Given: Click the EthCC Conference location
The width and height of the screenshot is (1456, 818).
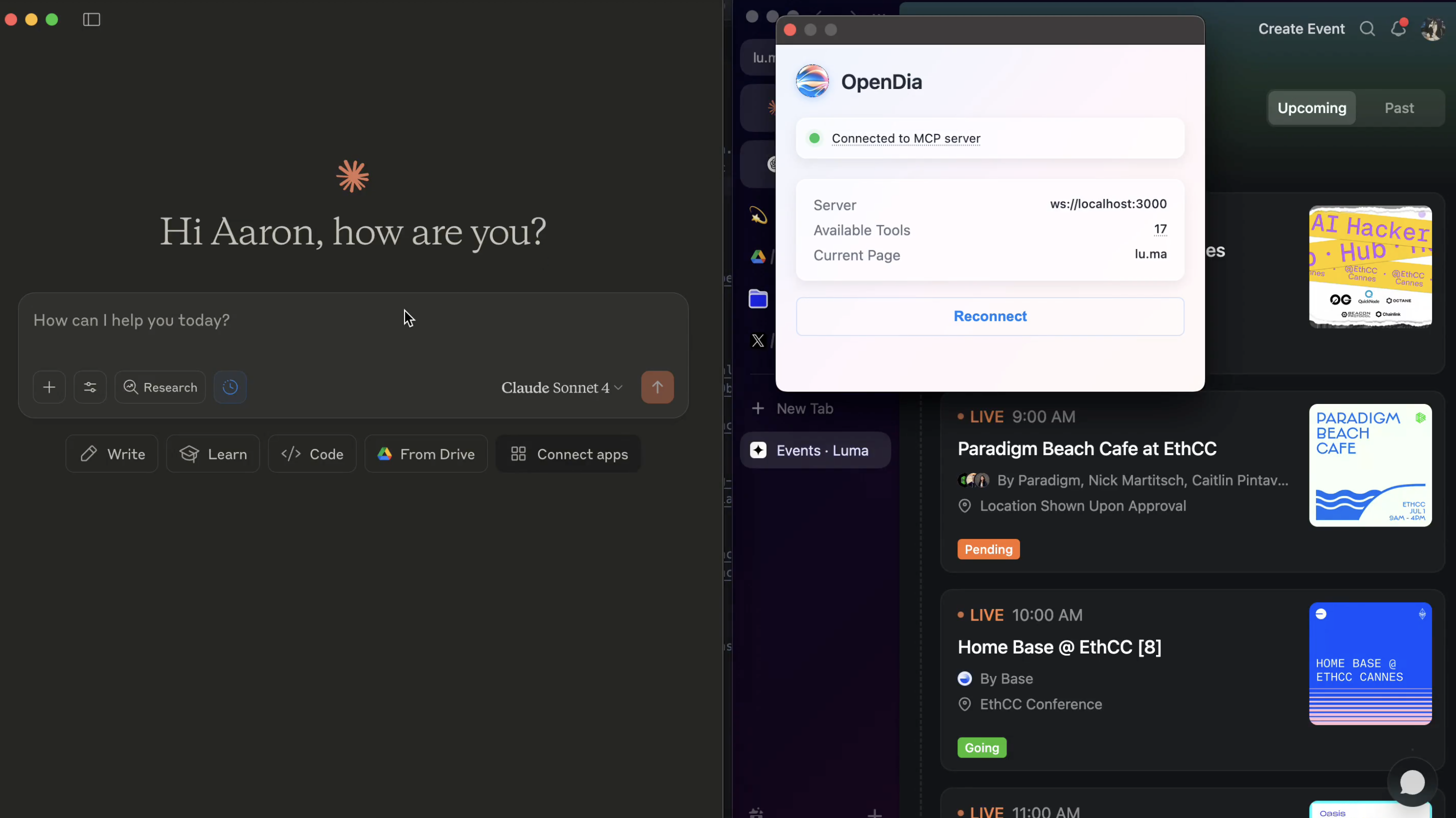Looking at the screenshot, I should 1040,704.
